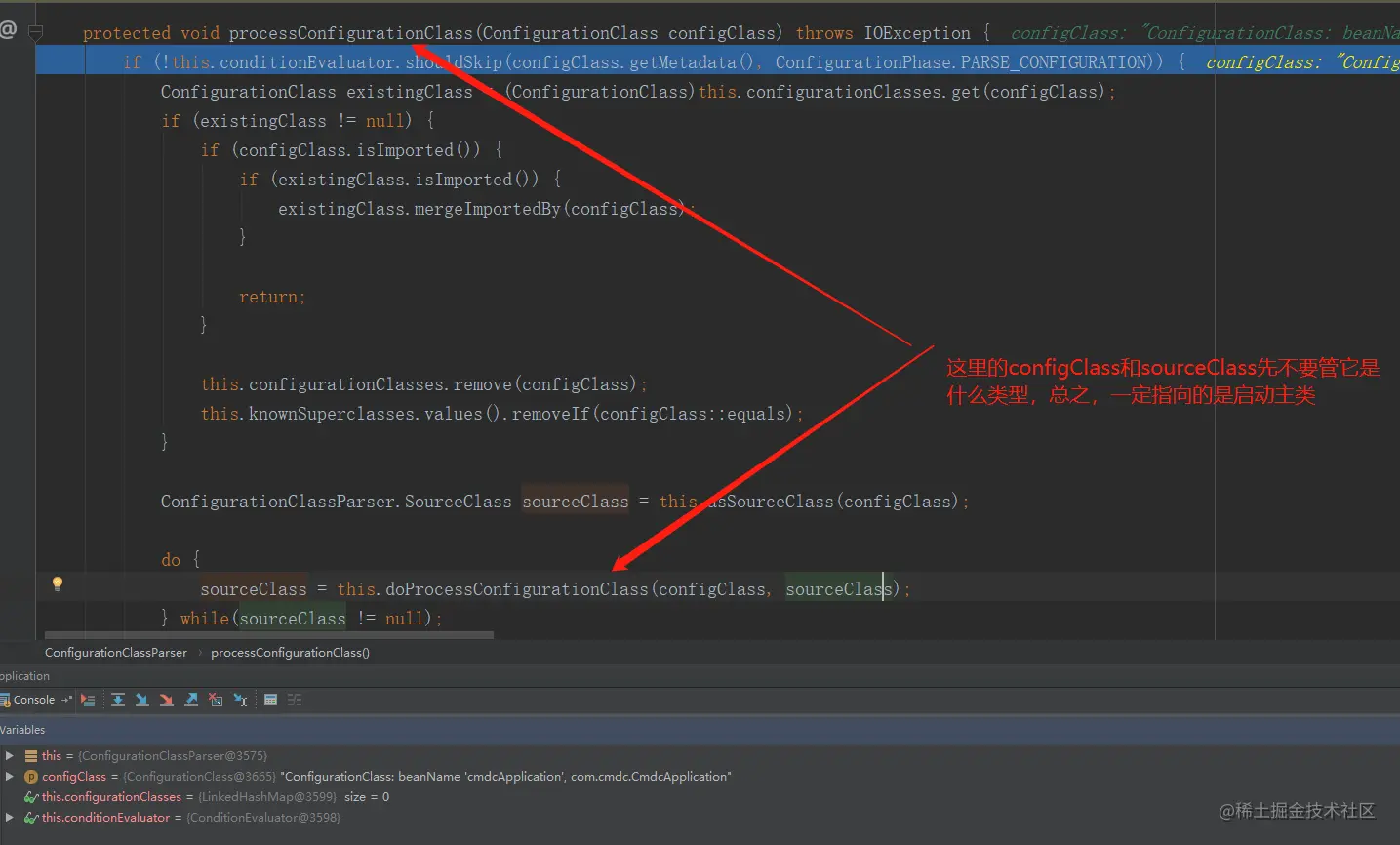Click the Step Over debug icon
Screen dimensions: 1400x845
(x=118, y=700)
